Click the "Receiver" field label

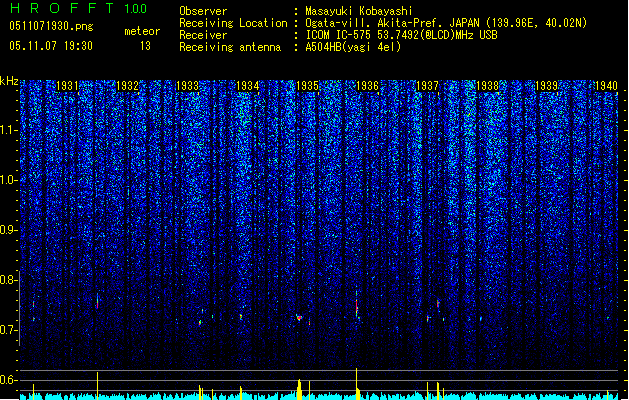[x=203, y=35]
